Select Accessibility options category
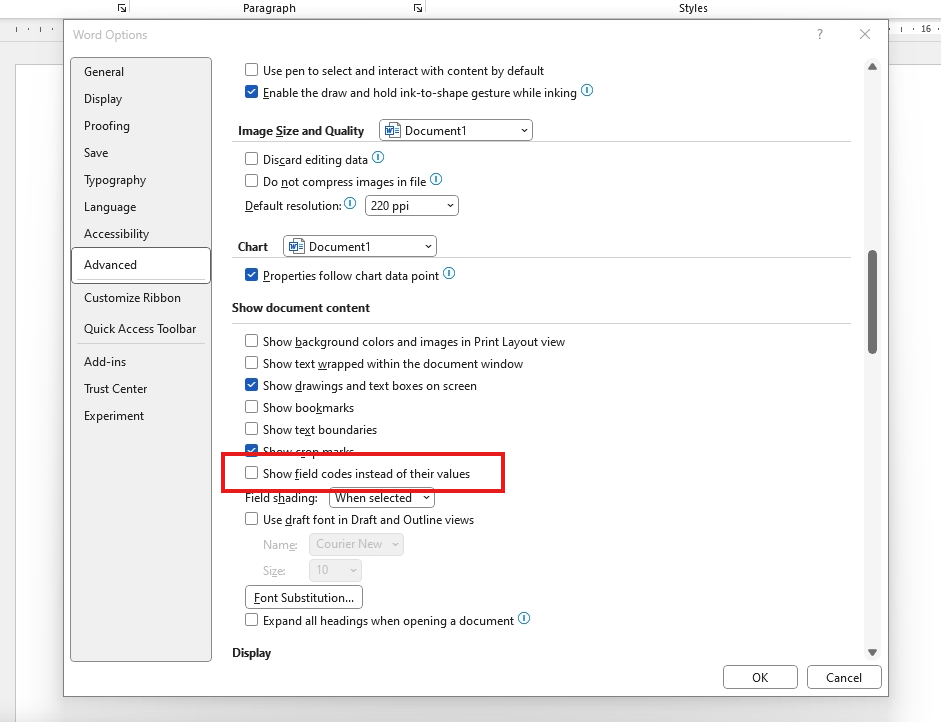Image resolution: width=941 pixels, height=722 pixels. pyautogui.click(x=141, y=234)
